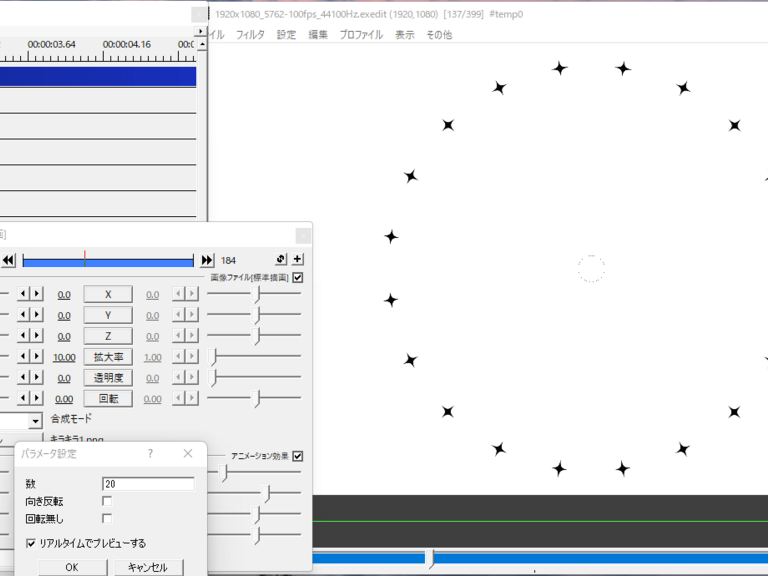Viewport: 768px width, 576px height.
Task: Jump to previous keyframe with rewind button
Action: pos(8,260)
